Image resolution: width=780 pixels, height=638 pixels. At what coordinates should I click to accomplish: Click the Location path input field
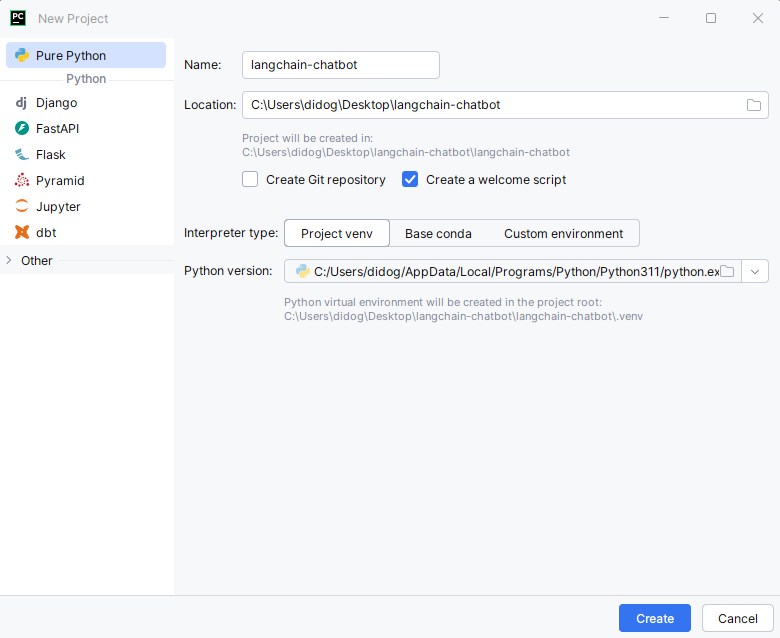click(505, 105)
